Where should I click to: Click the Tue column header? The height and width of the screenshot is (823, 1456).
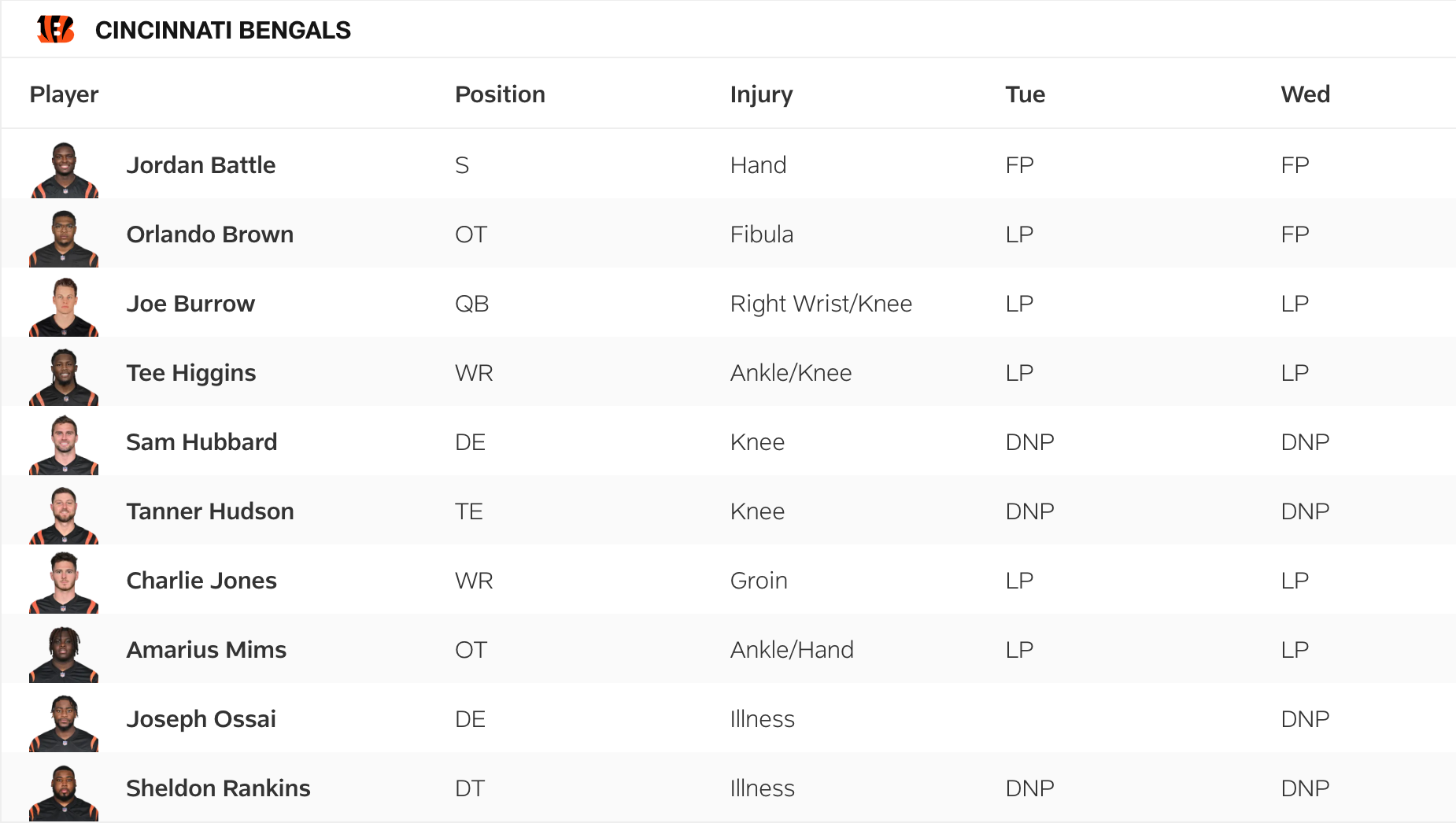click(x=1025, y=94)
